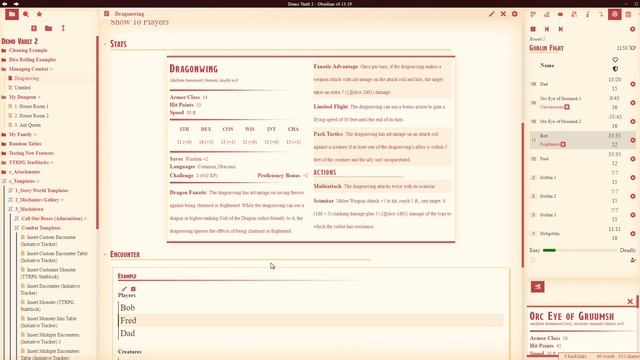Open options for Goblin 2
The image size is (640, 360).
pos(633,196)
